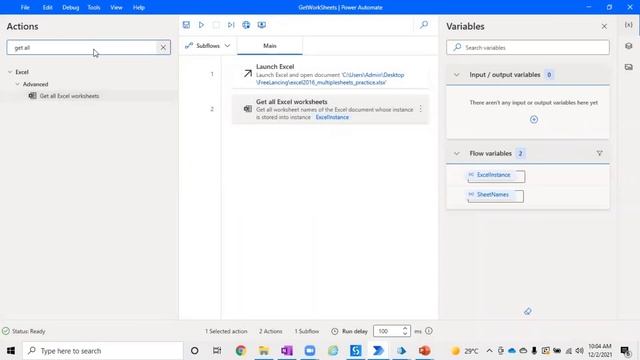Open the more options menu for step 2
The height and width of the screenshot is (360, 640).
tap(420, 109)
